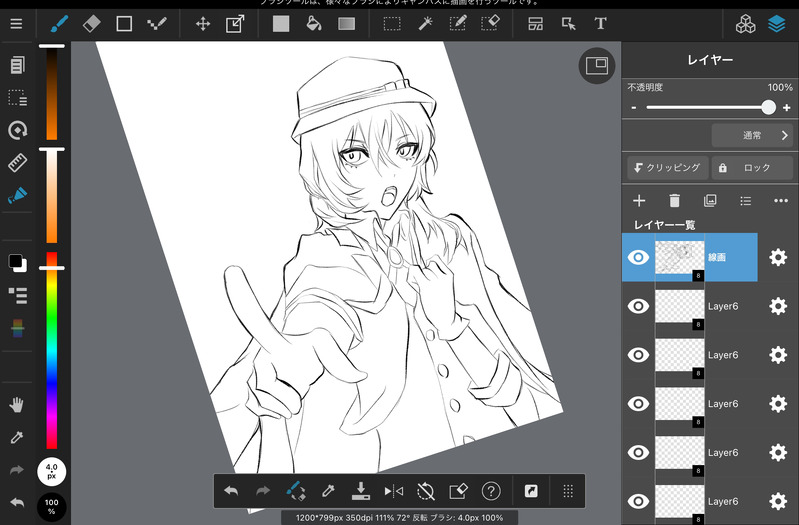The image size is (799, 525).
Task: Tap undo in the bottom shortcut bar
Action: (x=231, y=491)
